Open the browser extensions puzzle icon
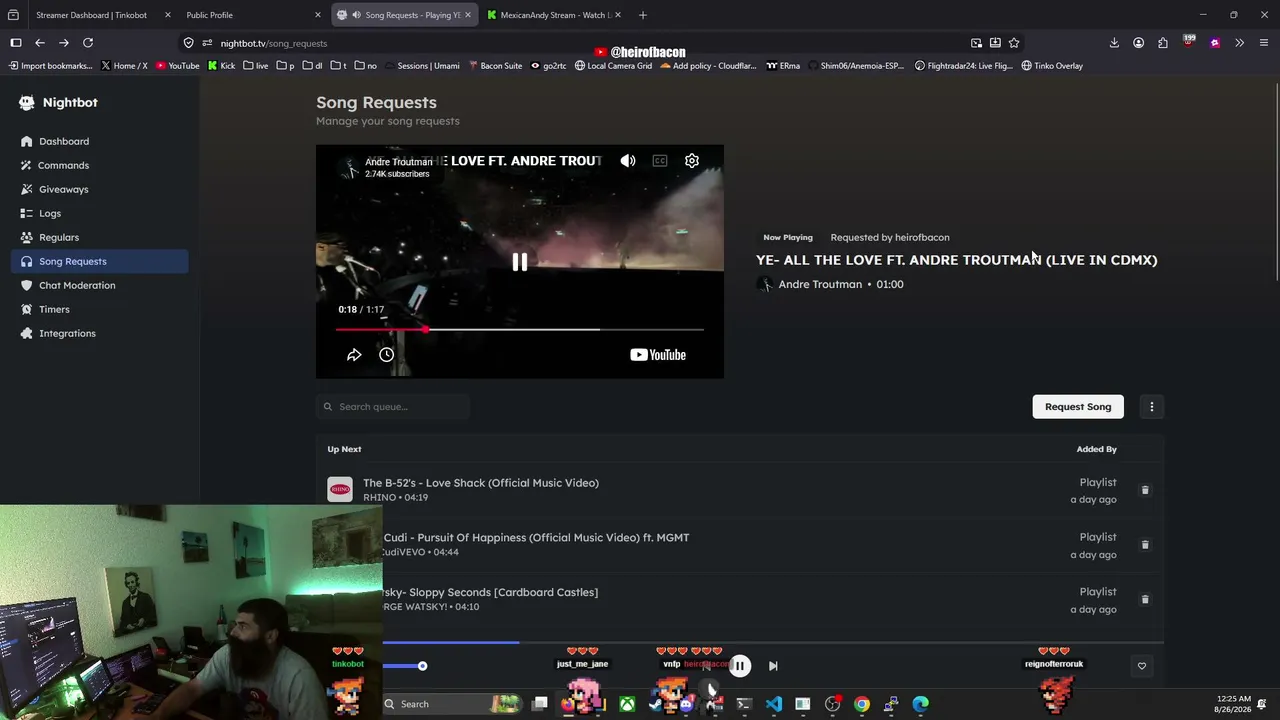Viewport: 1280px width, 720px height. tap(1163, 43)
